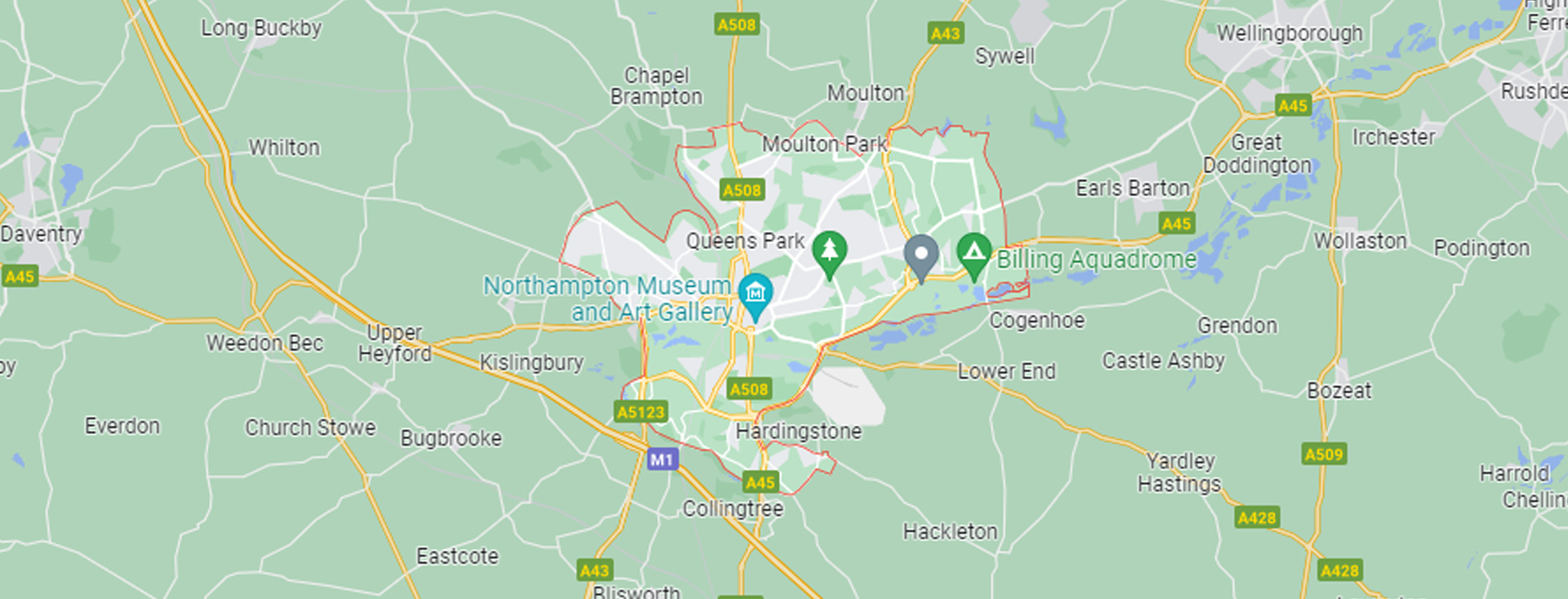The image size is (1568, 599).
Task: Click the A5123 road badge
Action: [x=641, y=411]
